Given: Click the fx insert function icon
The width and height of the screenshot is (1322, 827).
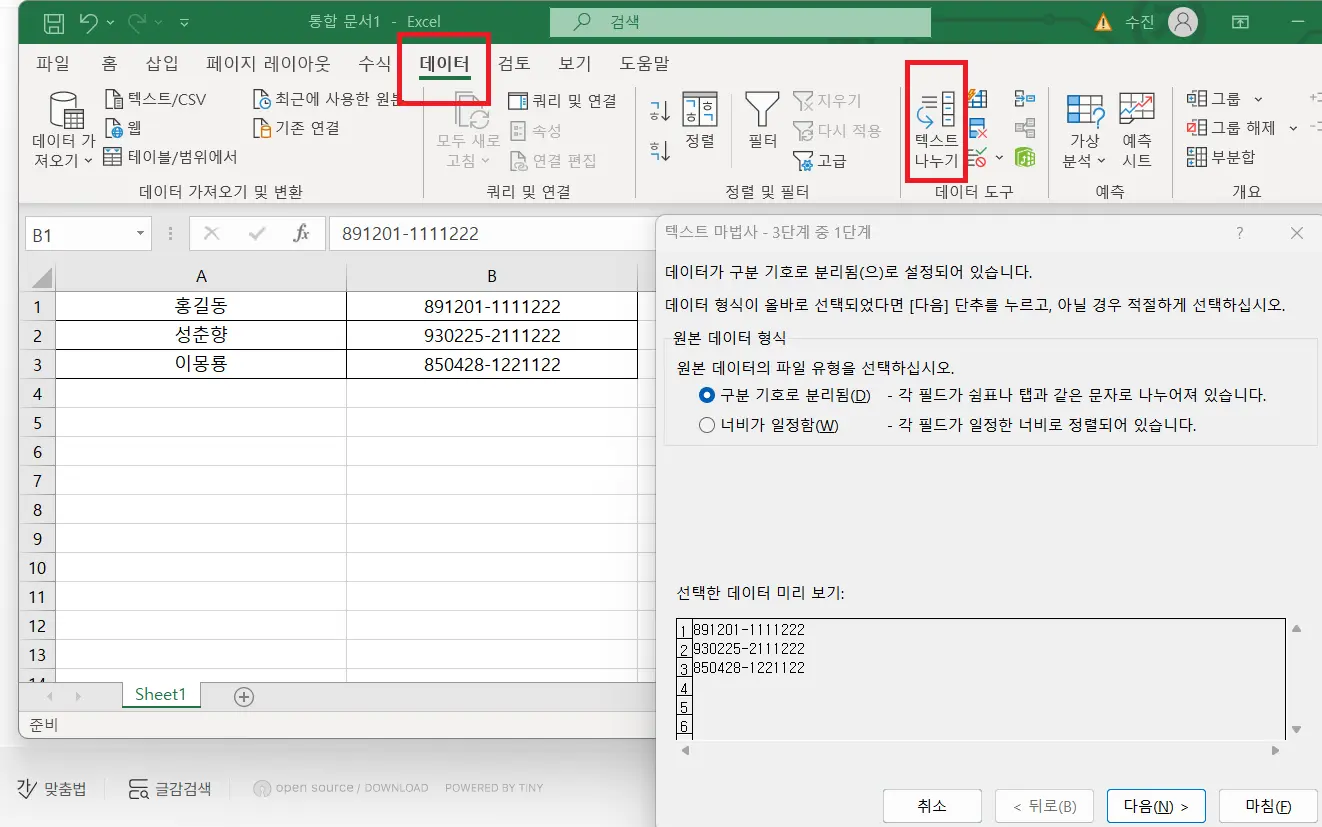Looking at the screenshot, I should (301, 234).
